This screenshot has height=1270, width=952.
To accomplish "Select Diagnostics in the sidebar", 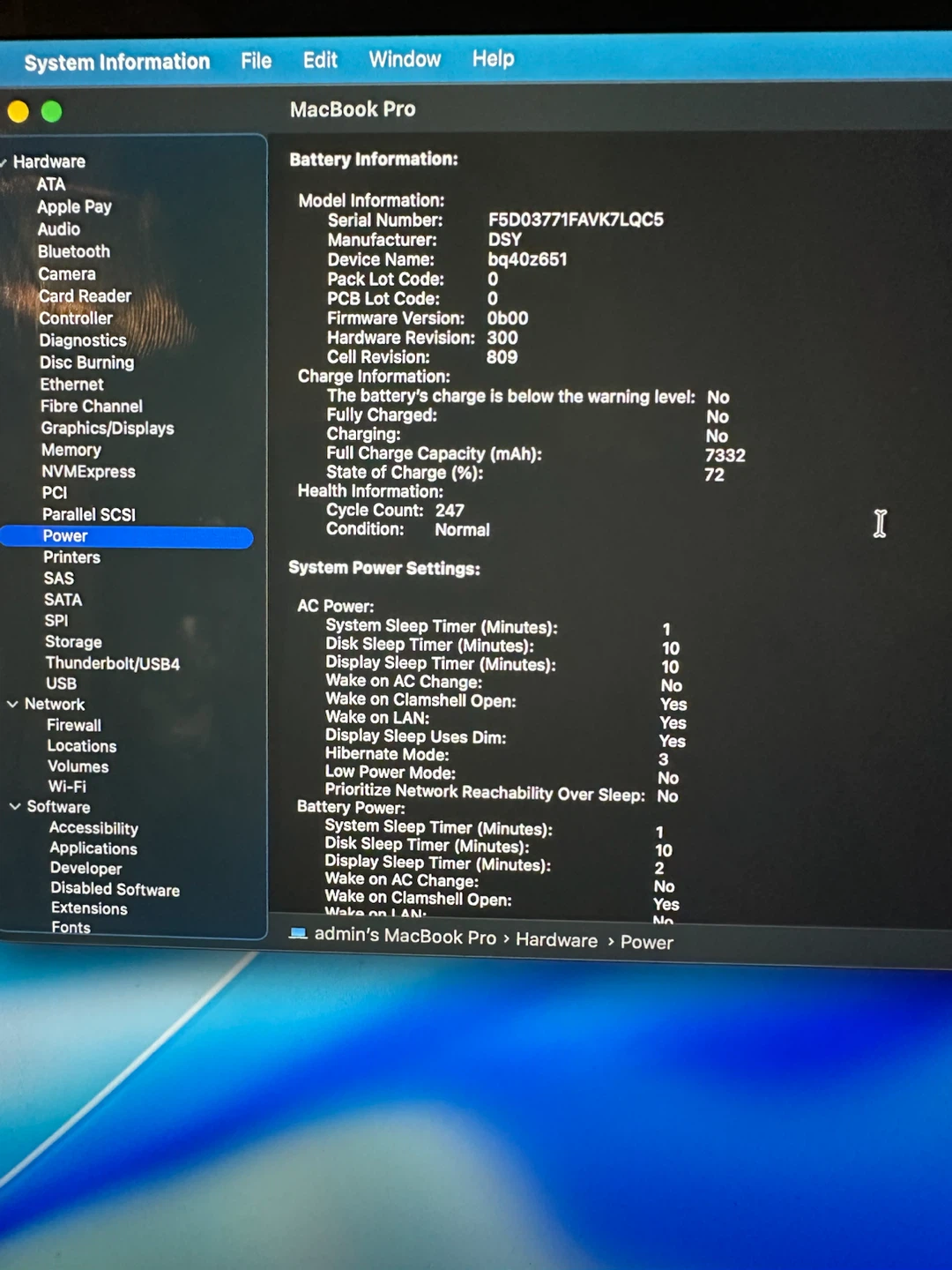I will [x=82, y=340].
